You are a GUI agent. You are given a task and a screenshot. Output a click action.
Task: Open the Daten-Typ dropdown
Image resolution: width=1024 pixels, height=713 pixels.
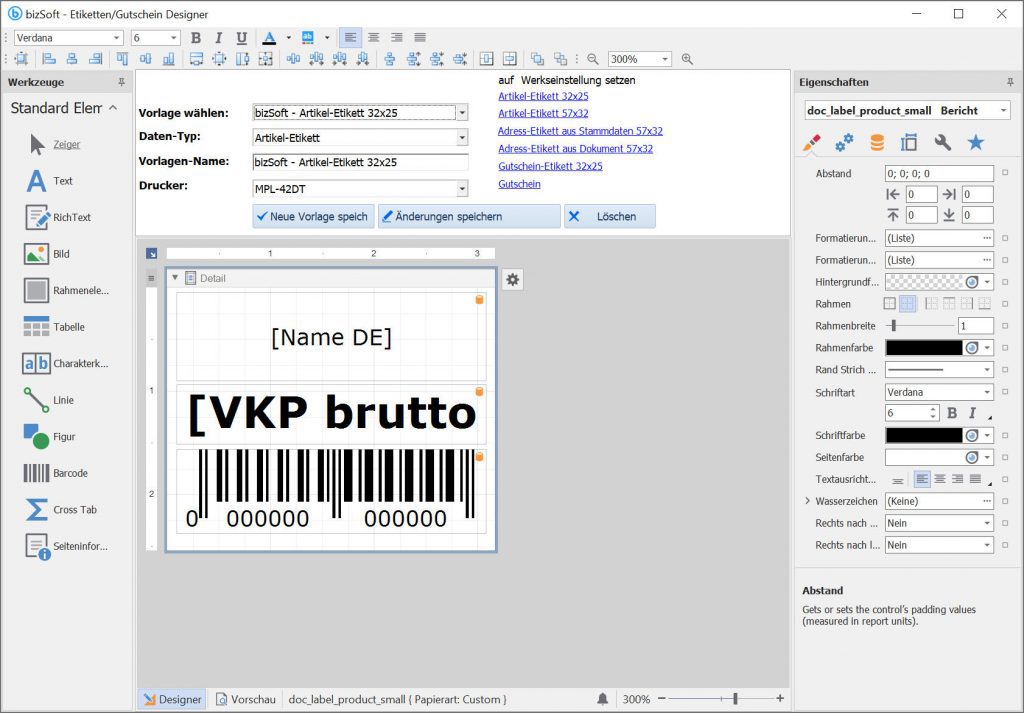[x=462, y=138]
